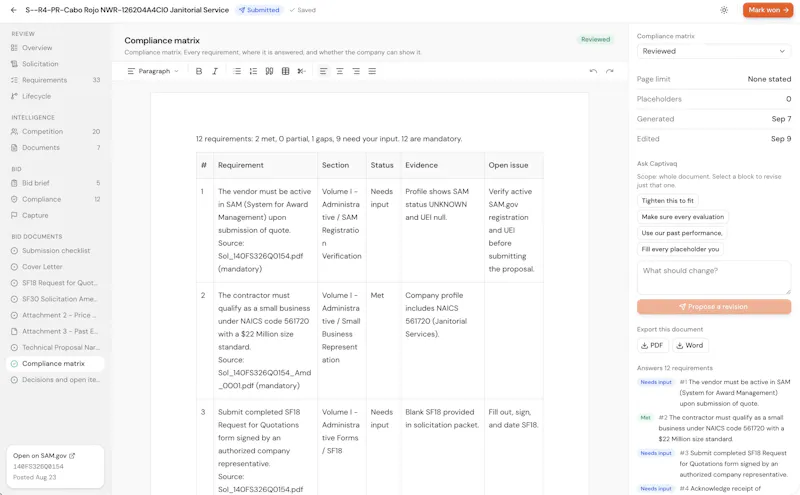
Task: Insert a numbered list
Action: tap(253, 71)
